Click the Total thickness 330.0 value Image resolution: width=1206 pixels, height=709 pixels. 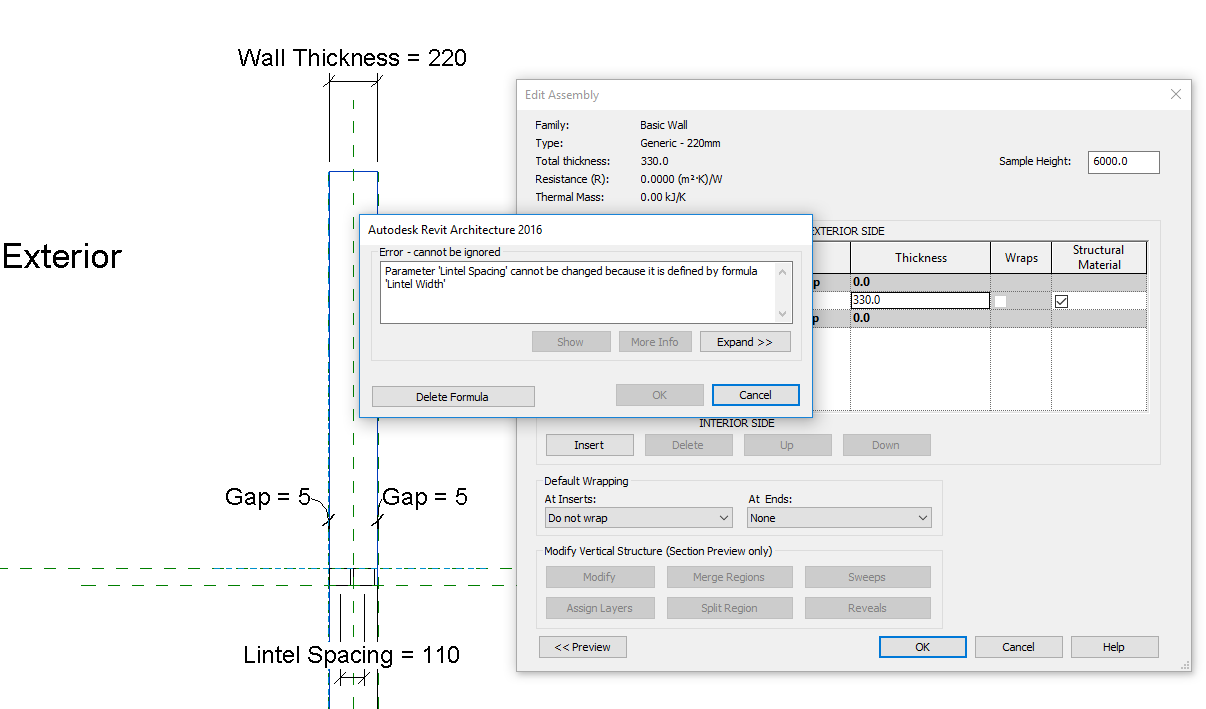654,161
